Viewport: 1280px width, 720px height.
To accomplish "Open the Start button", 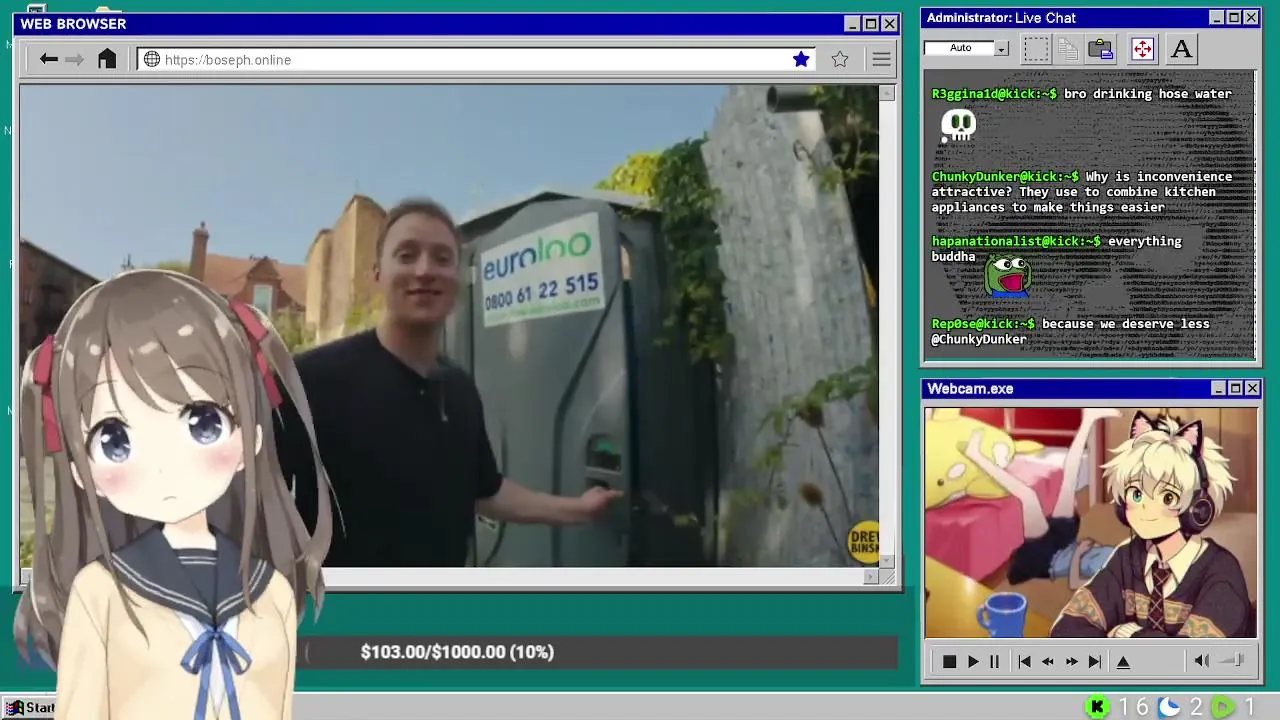I will click(x=30, y=707).
